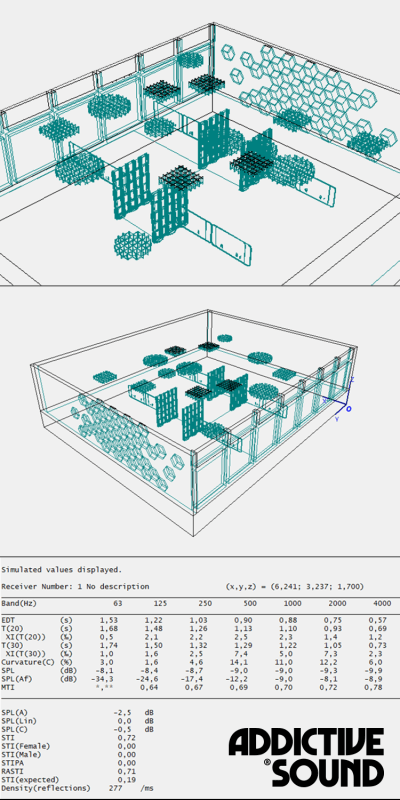This screenshot has height=800, width=400.
Task: Click SPL(Af) value -17,4 at 250 Hz
Action: point(192,678)
